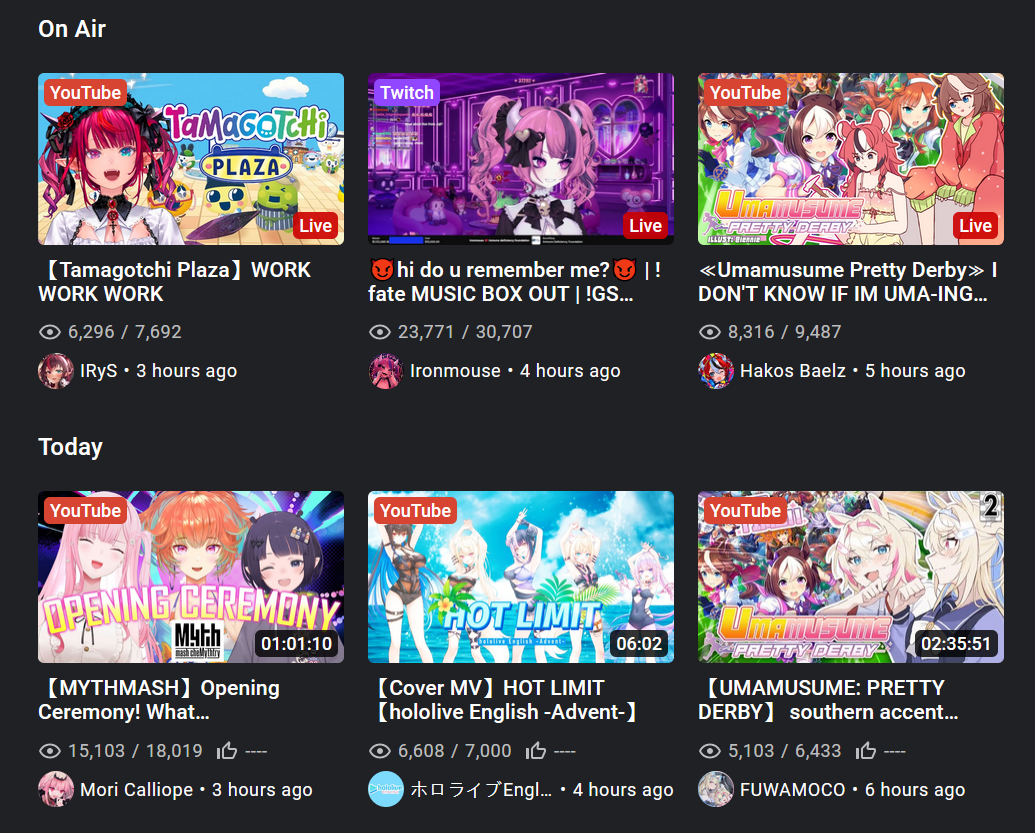1035x833 pixels.
Task: Click thumbs-up icon under FUWAMOCO Umamusume video
Action: click(865, 750)
